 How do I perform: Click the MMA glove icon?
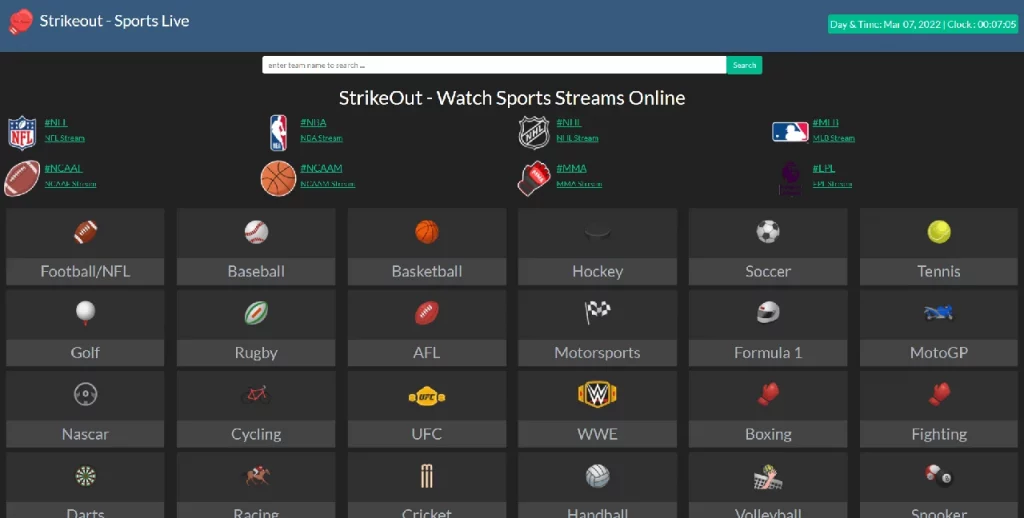point(534,178)
